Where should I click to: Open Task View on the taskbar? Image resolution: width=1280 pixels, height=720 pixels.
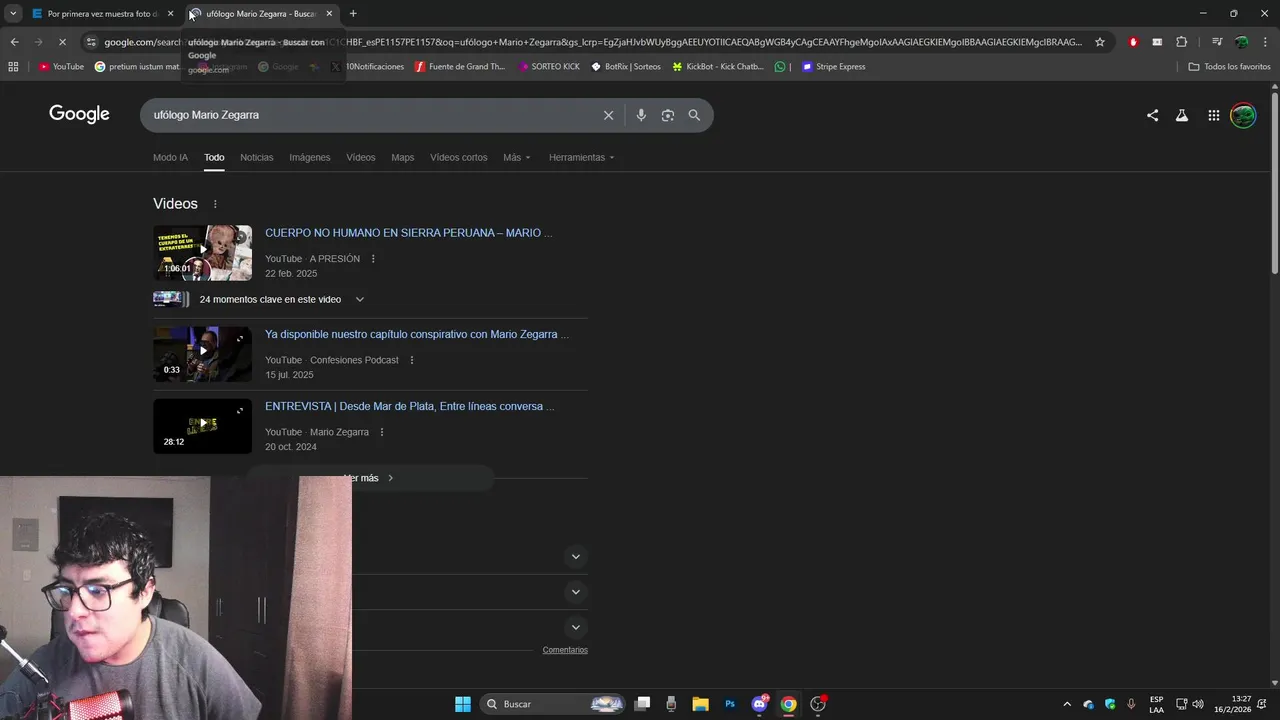(642, 704)
